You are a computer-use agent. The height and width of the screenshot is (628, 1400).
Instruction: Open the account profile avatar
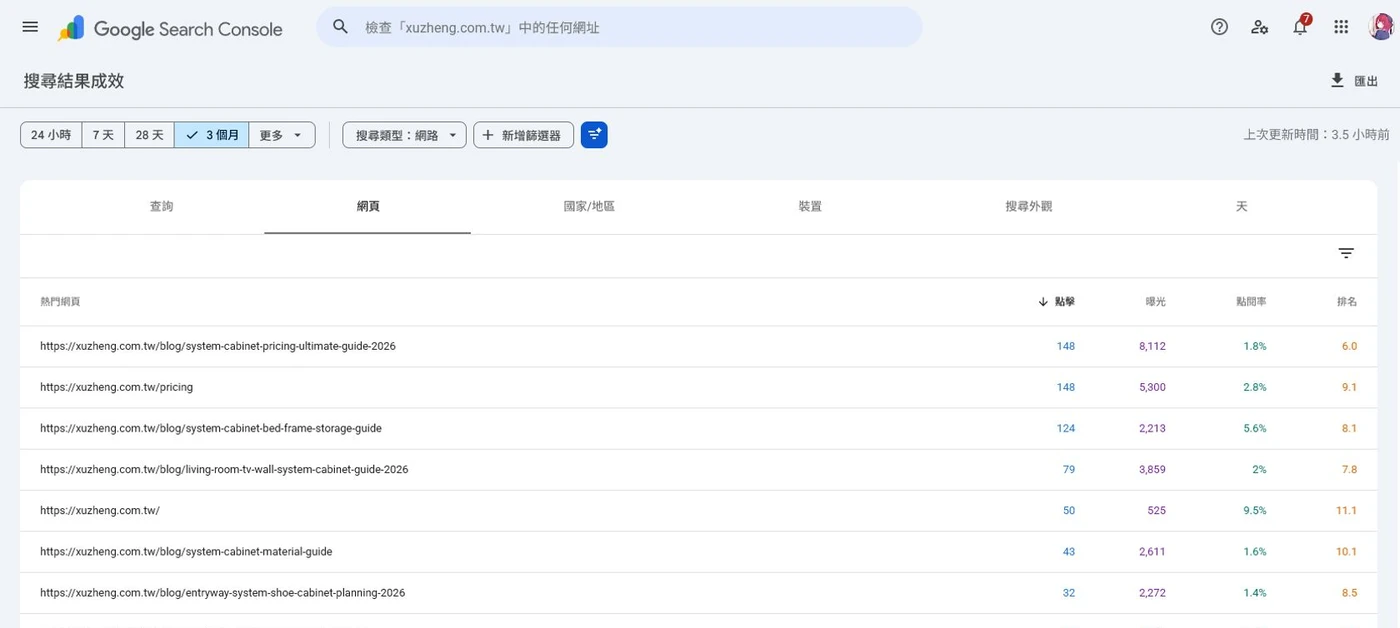pos(1381,27)
